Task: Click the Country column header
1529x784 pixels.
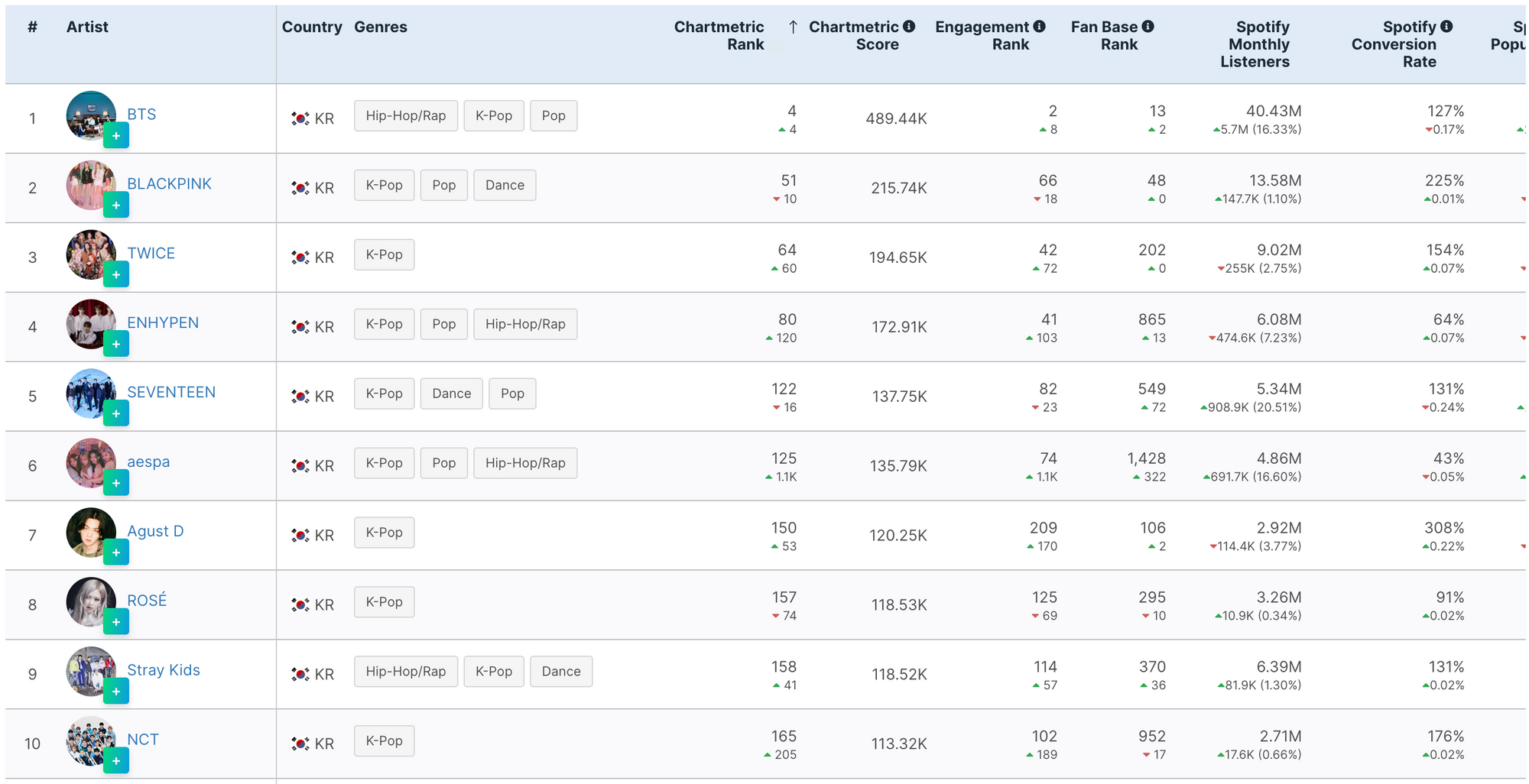Action: pyautogui.click(x=312, y=28)
